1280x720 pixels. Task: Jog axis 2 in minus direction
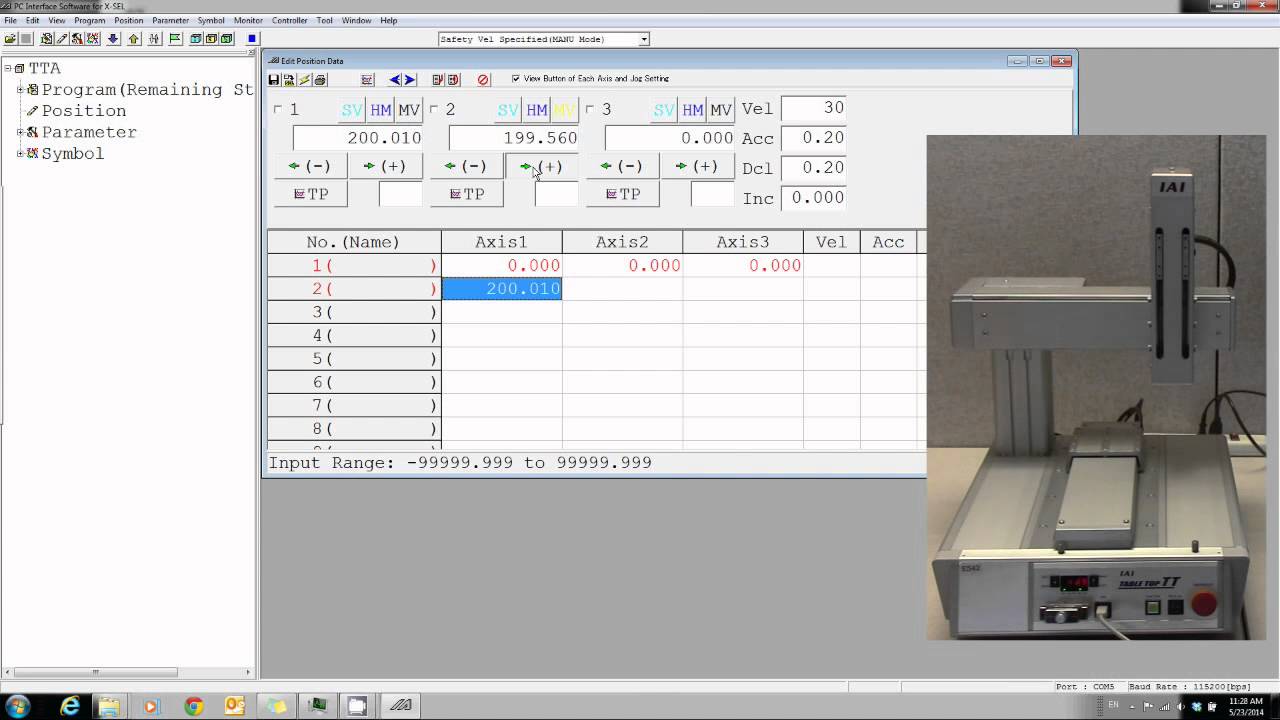(x=466, y=166)
